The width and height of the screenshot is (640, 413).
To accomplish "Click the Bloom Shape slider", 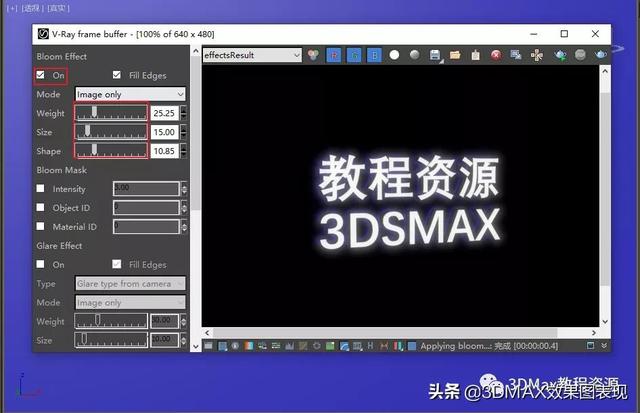I will click(x=111, y=151).
